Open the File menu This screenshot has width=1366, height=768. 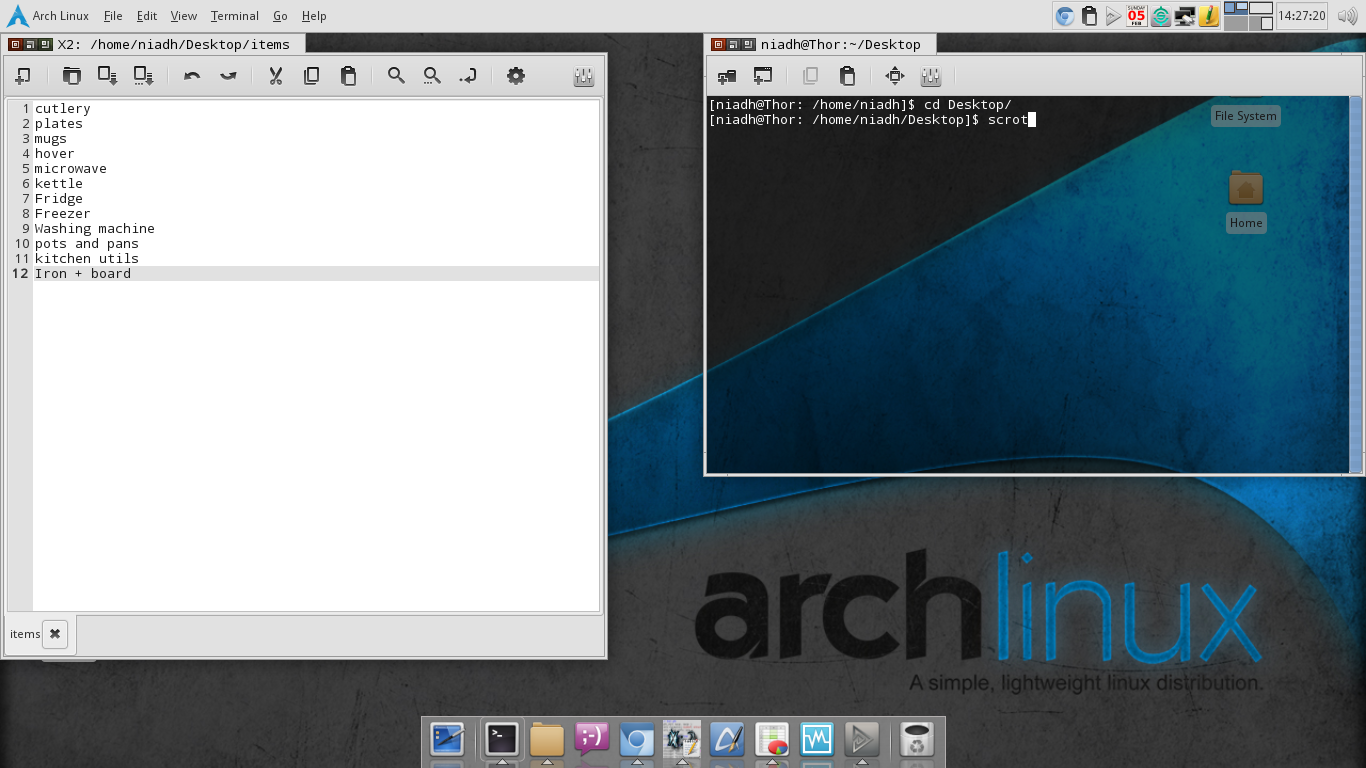pos(113,16)
